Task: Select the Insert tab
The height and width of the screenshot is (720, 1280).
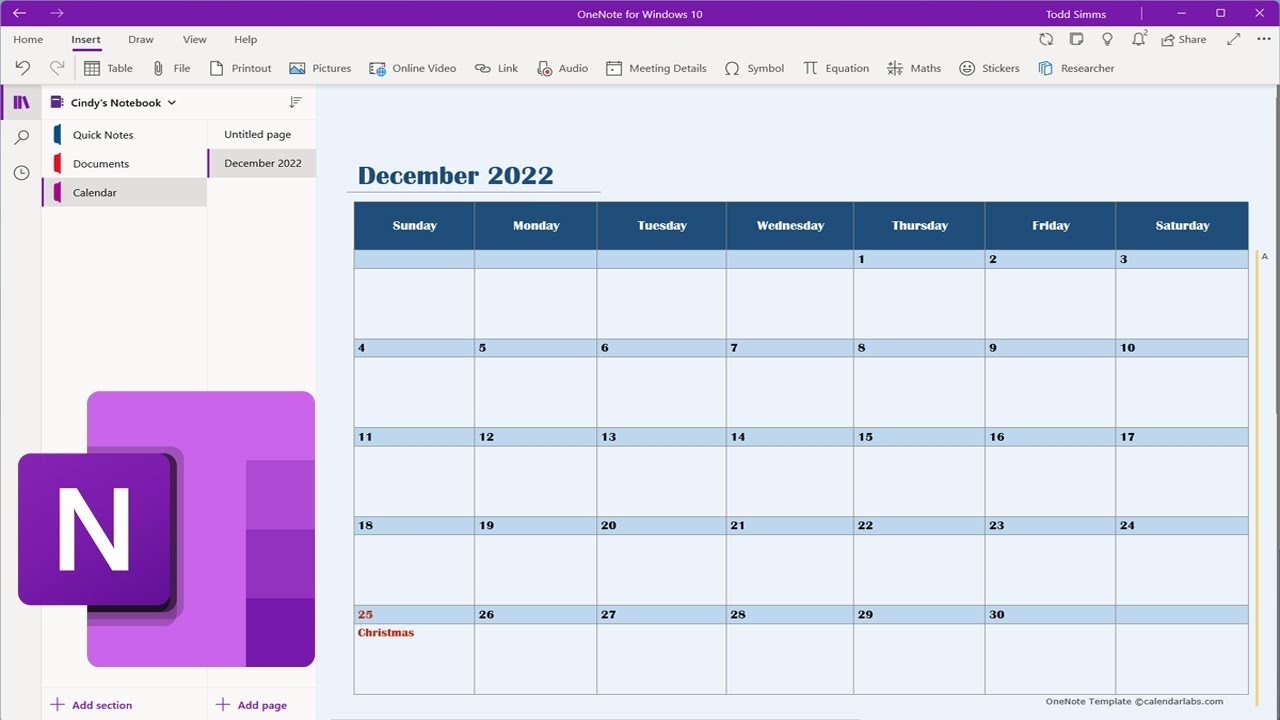Action: (x=86, y=39)
